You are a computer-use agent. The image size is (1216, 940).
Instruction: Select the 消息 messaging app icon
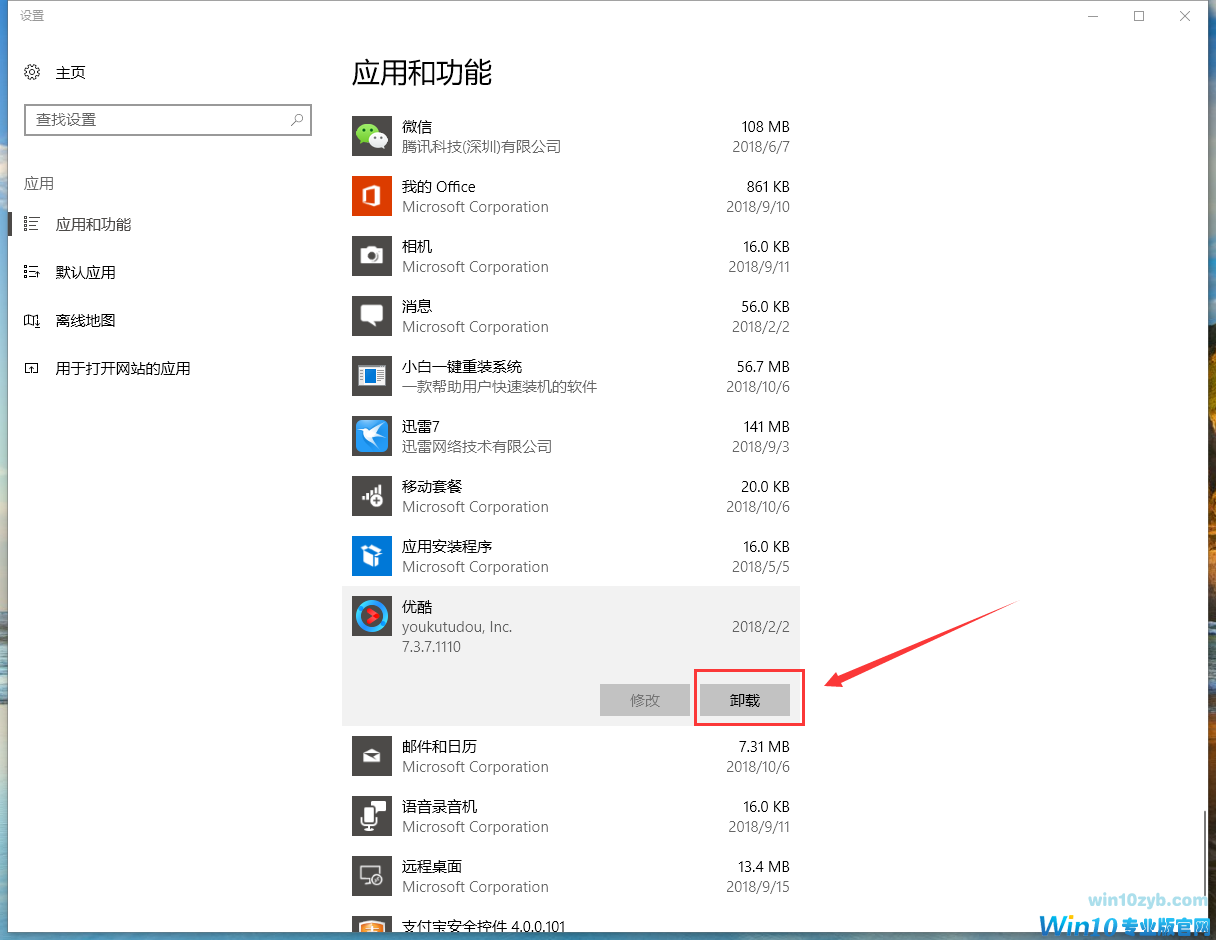372,316
